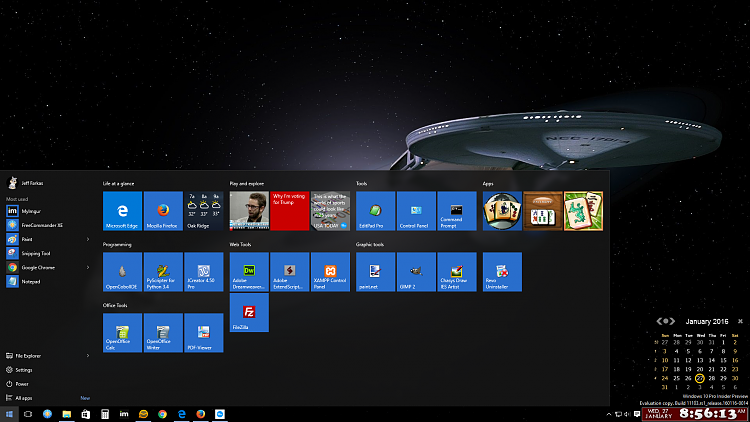Open the OpenCobolIDE tile

click(x=122, y=272)
